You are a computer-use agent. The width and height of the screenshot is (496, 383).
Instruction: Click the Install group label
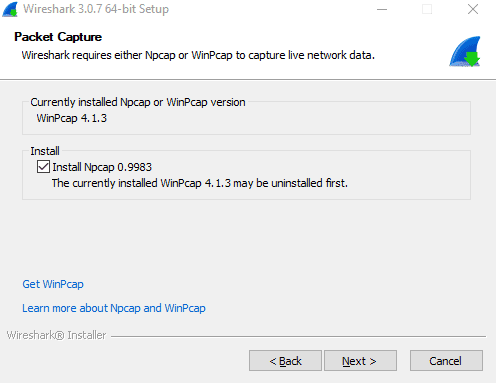[45, 151]
